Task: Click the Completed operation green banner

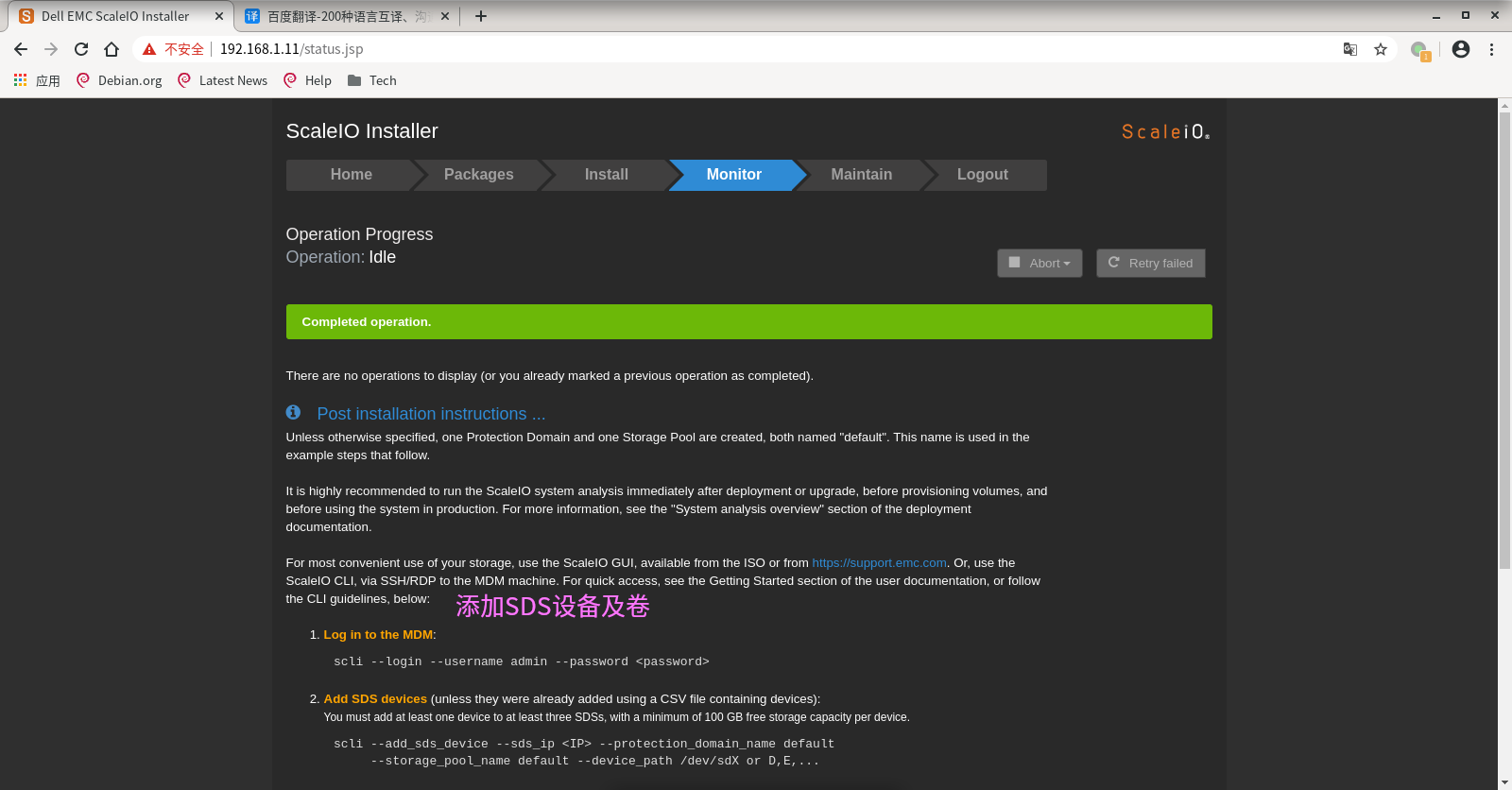Action: (x=748, y=322)
